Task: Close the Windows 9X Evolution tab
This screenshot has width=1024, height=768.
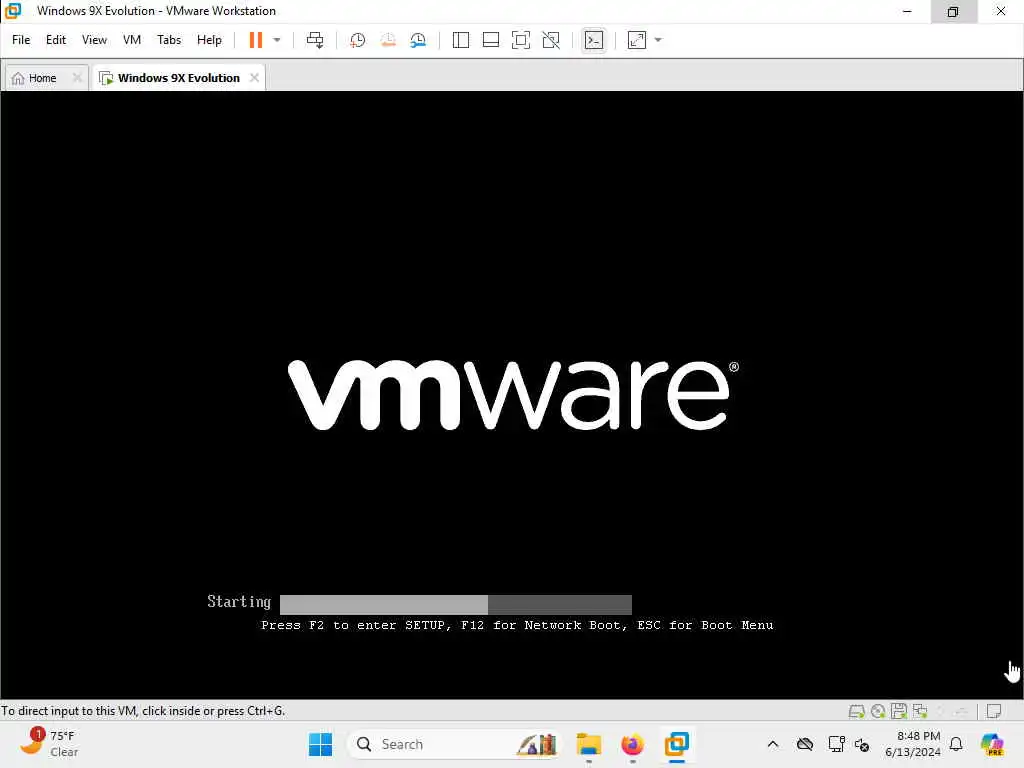Action: click(254, 78)
